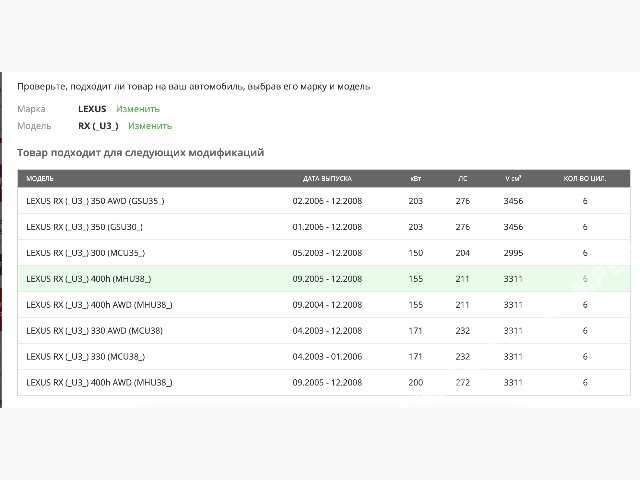Click the date 02.2006 - 12.2008 cell

point(327,201)
